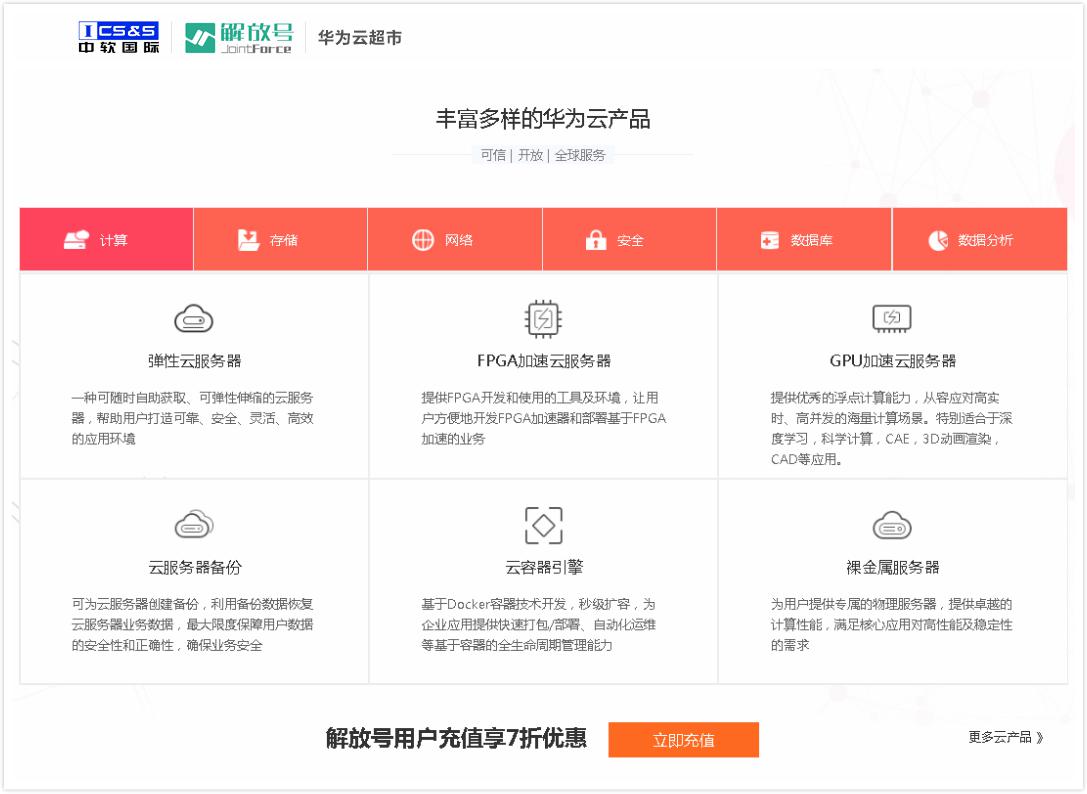Open the 弹性云服务器 product title

click(194, 361)
